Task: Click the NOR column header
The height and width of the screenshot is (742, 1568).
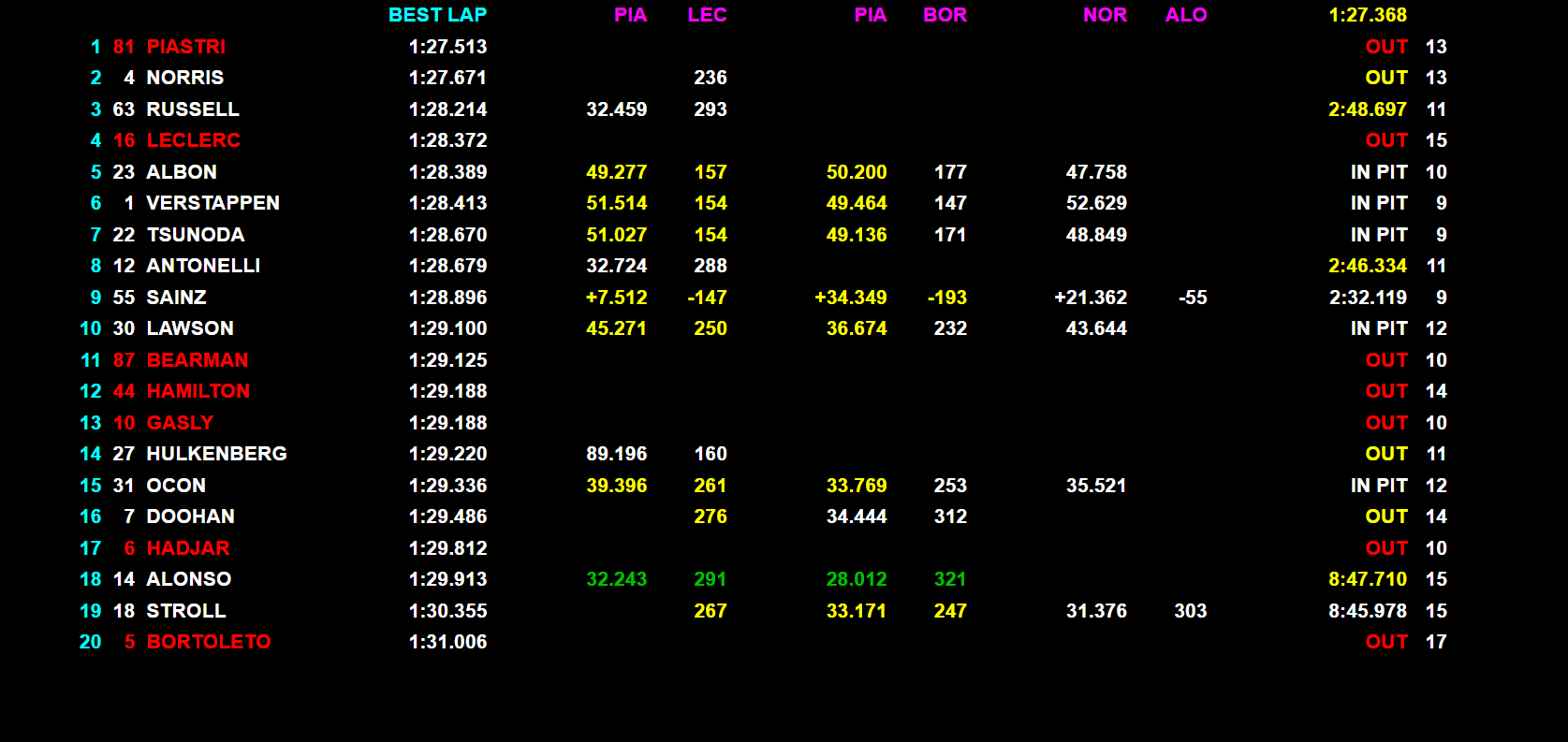Action: tap(1105, 15)
